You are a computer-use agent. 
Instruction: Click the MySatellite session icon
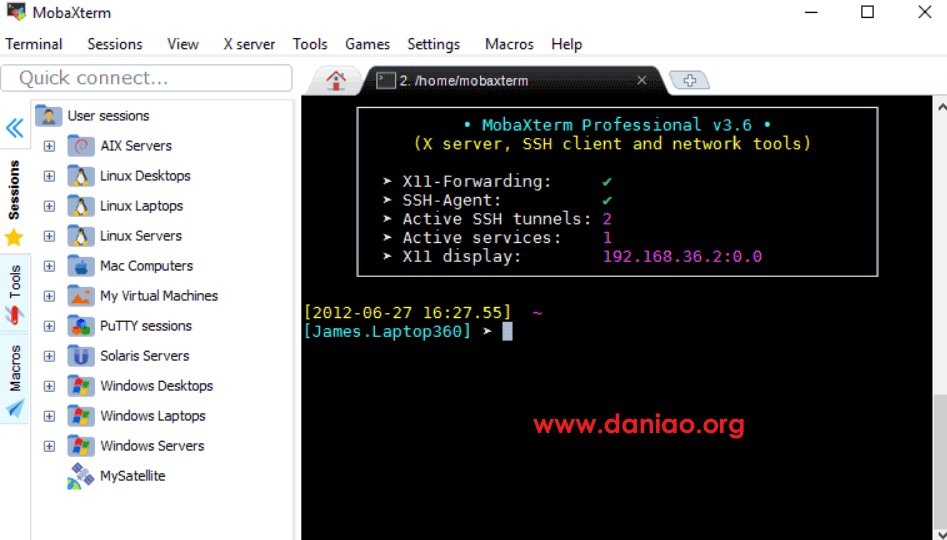(x=81, y=476)
